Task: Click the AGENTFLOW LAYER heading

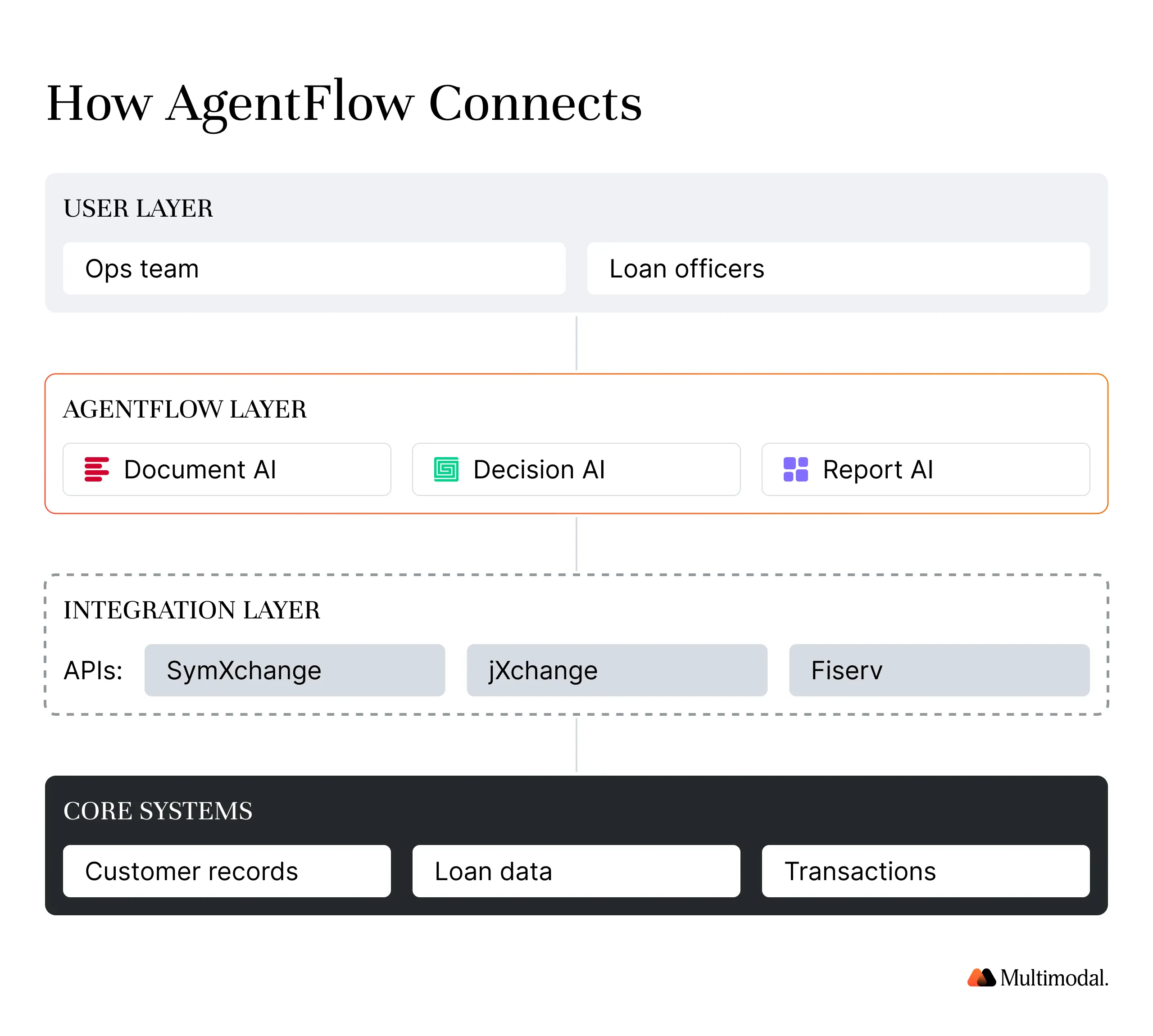Action: (x=184, y=409)
